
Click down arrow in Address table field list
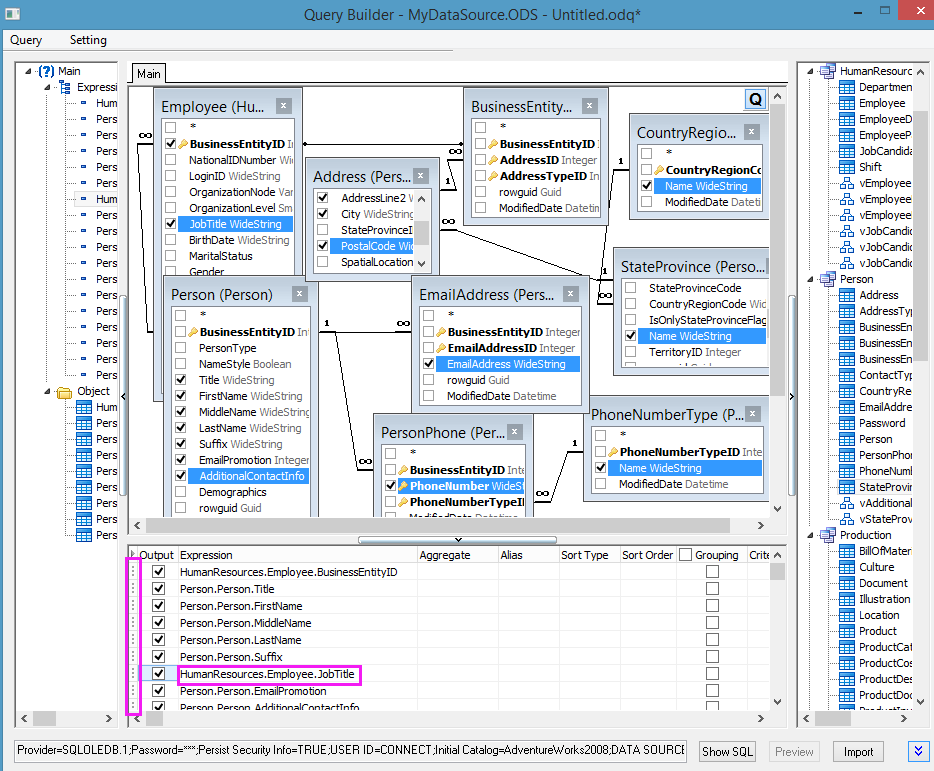(422, 263)
